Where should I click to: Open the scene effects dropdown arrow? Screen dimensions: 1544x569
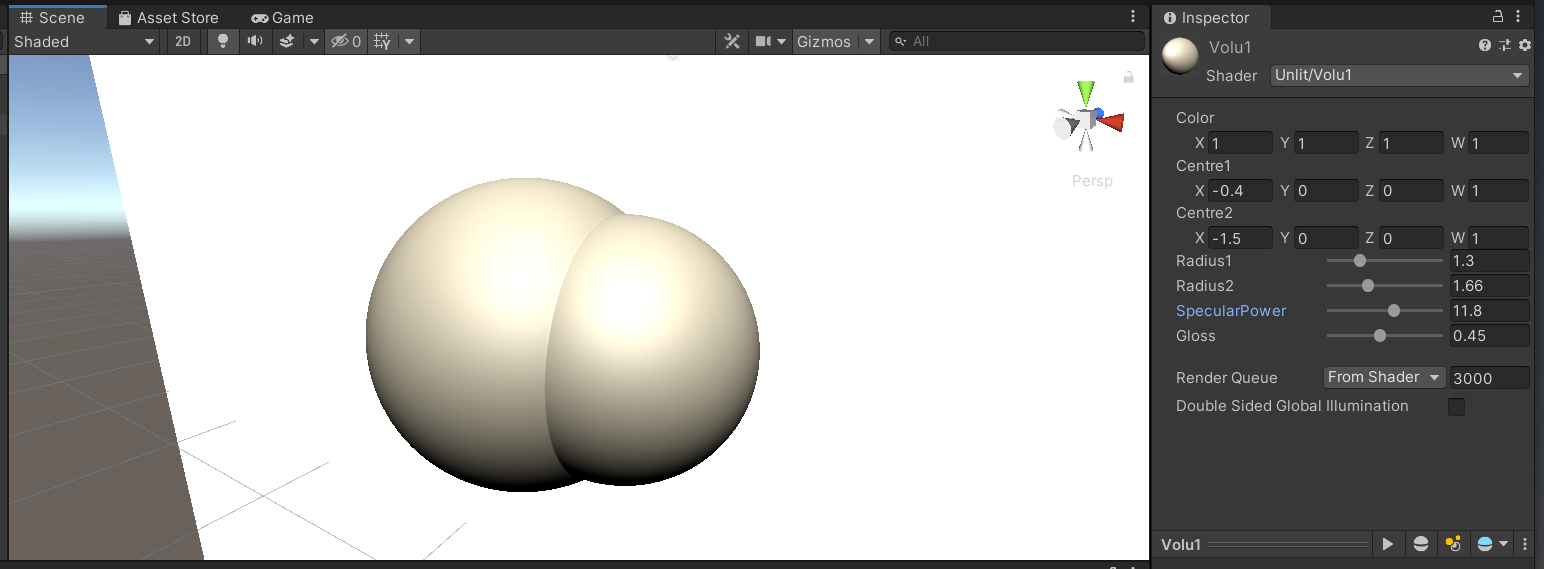(x=313, y=42)
